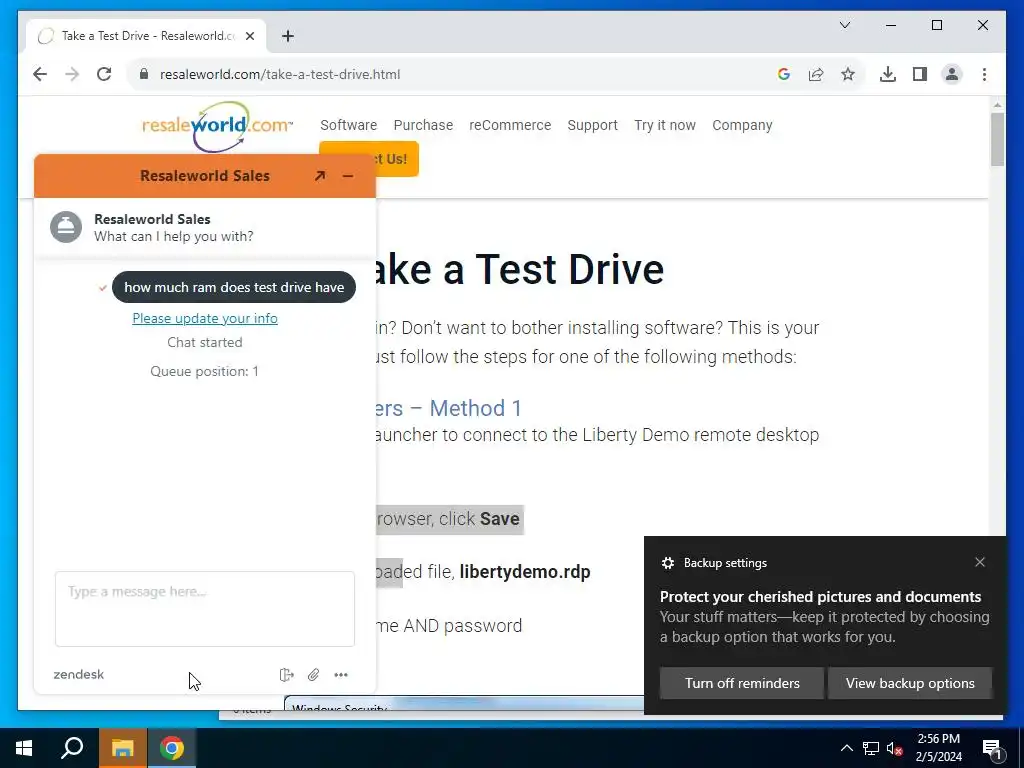Open Chrome profile menu
This screenshot has height=768, width=1024.
[952, 74]
